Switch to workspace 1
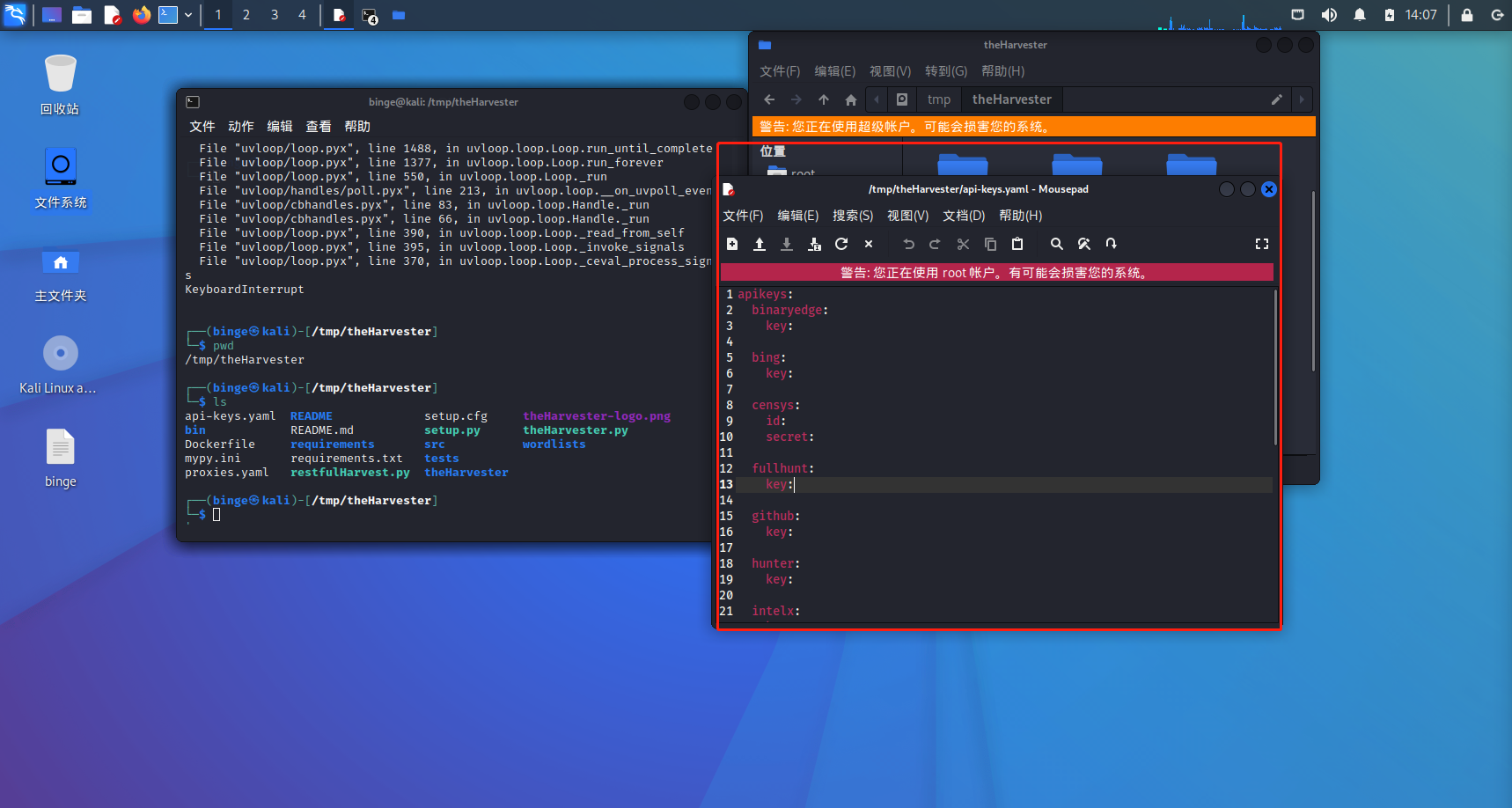Screen dimensions: 1512x808 [218, 14]
